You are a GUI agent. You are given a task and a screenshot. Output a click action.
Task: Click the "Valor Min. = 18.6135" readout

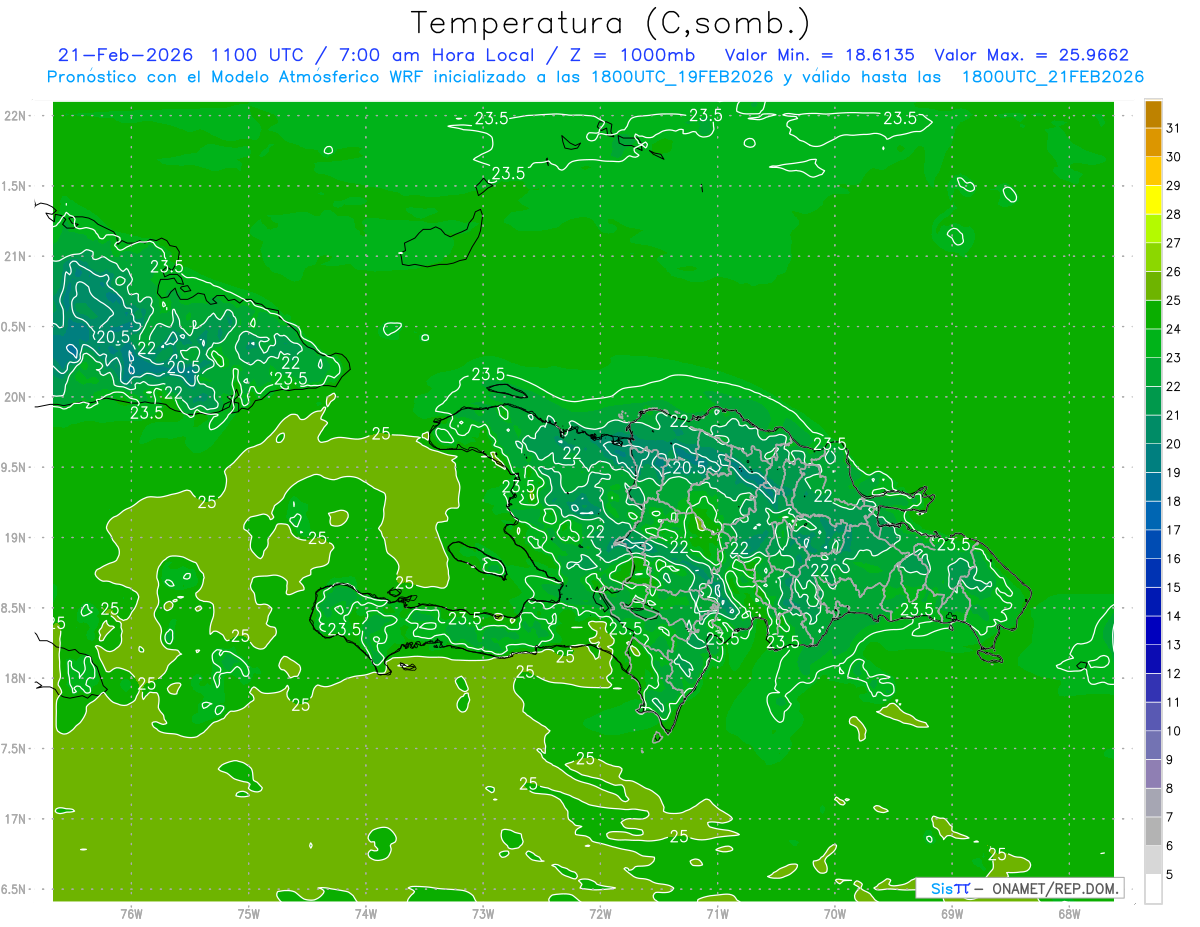[820, 55]
